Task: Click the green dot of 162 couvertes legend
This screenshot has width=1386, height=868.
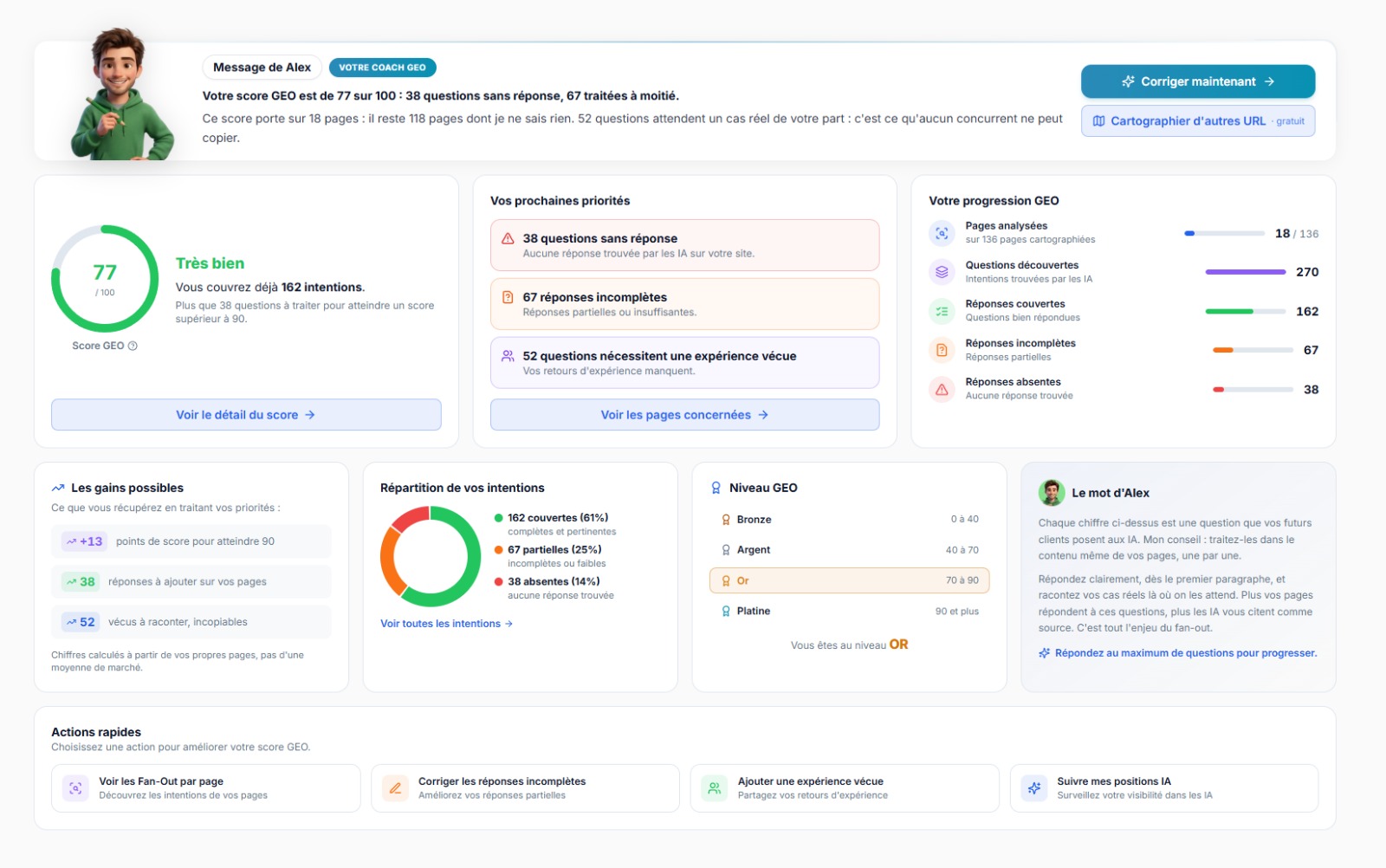Action: (499, 518)
